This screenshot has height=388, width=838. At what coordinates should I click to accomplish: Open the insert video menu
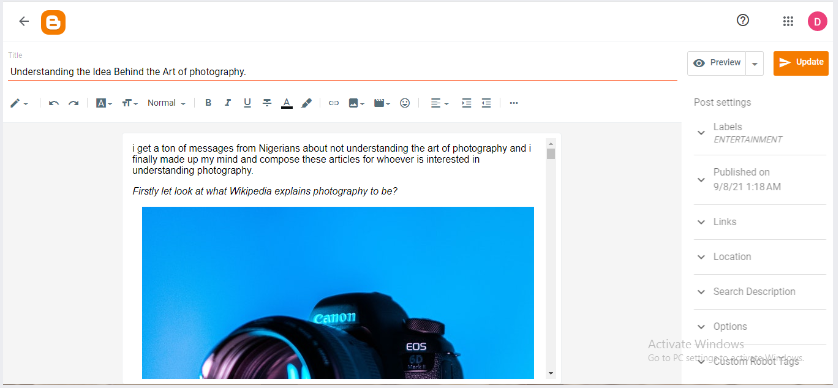(382, 103)
